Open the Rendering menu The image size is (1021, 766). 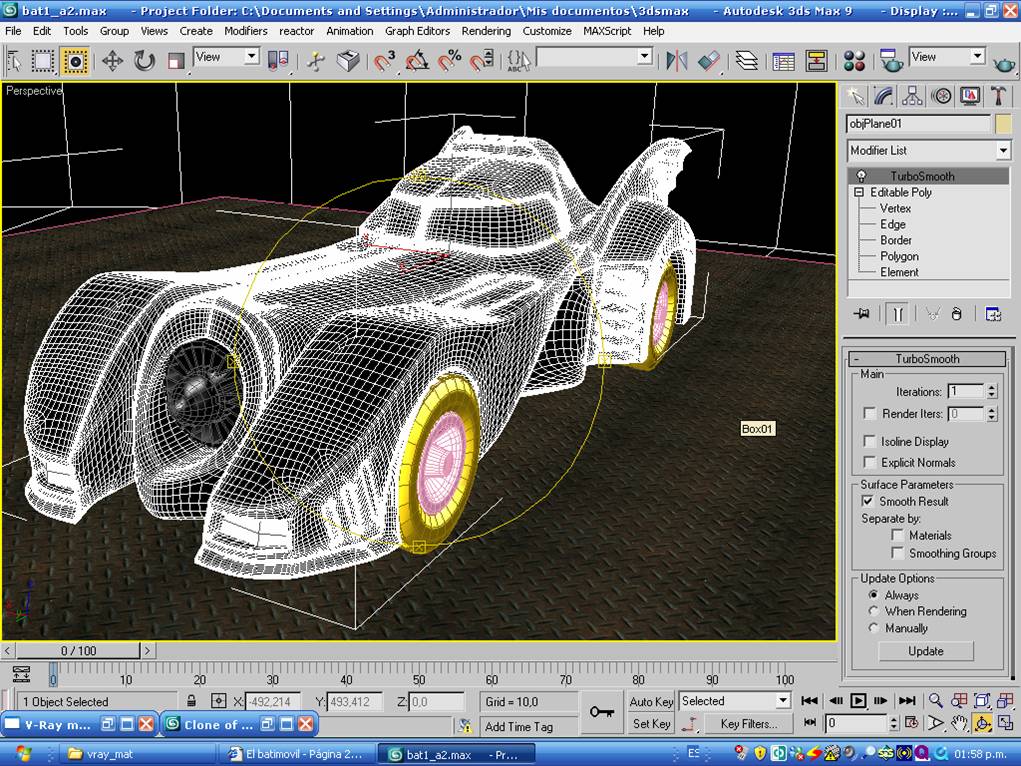coord(486,31)
